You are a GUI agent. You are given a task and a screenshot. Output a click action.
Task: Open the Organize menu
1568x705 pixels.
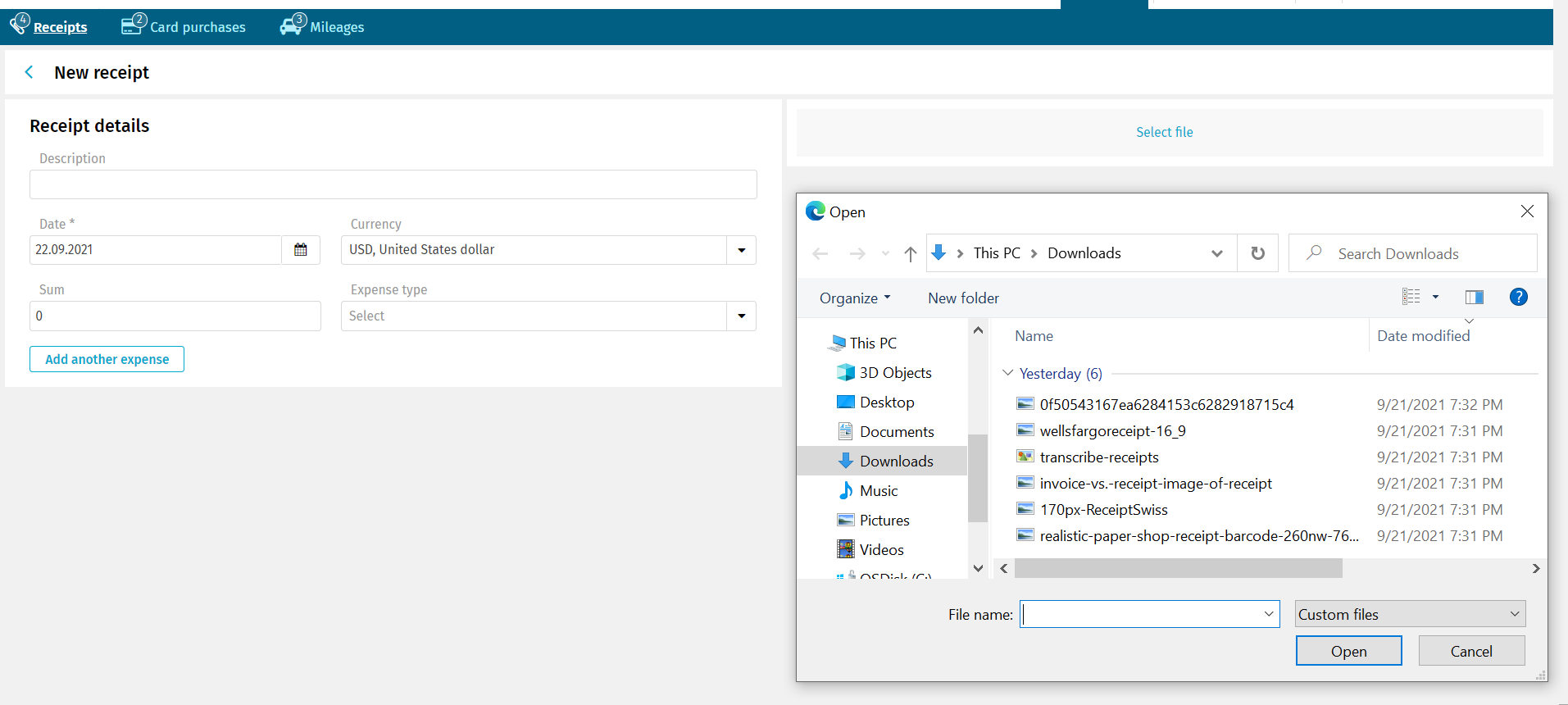(854, 298)
